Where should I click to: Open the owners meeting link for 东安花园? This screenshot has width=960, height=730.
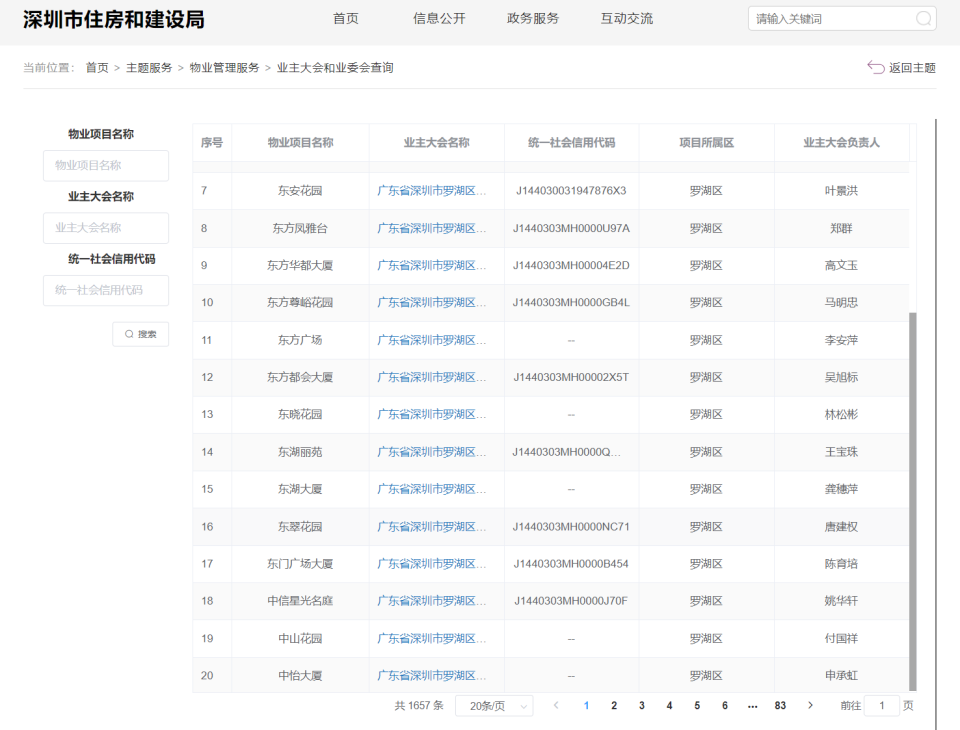tap(436, 190)
